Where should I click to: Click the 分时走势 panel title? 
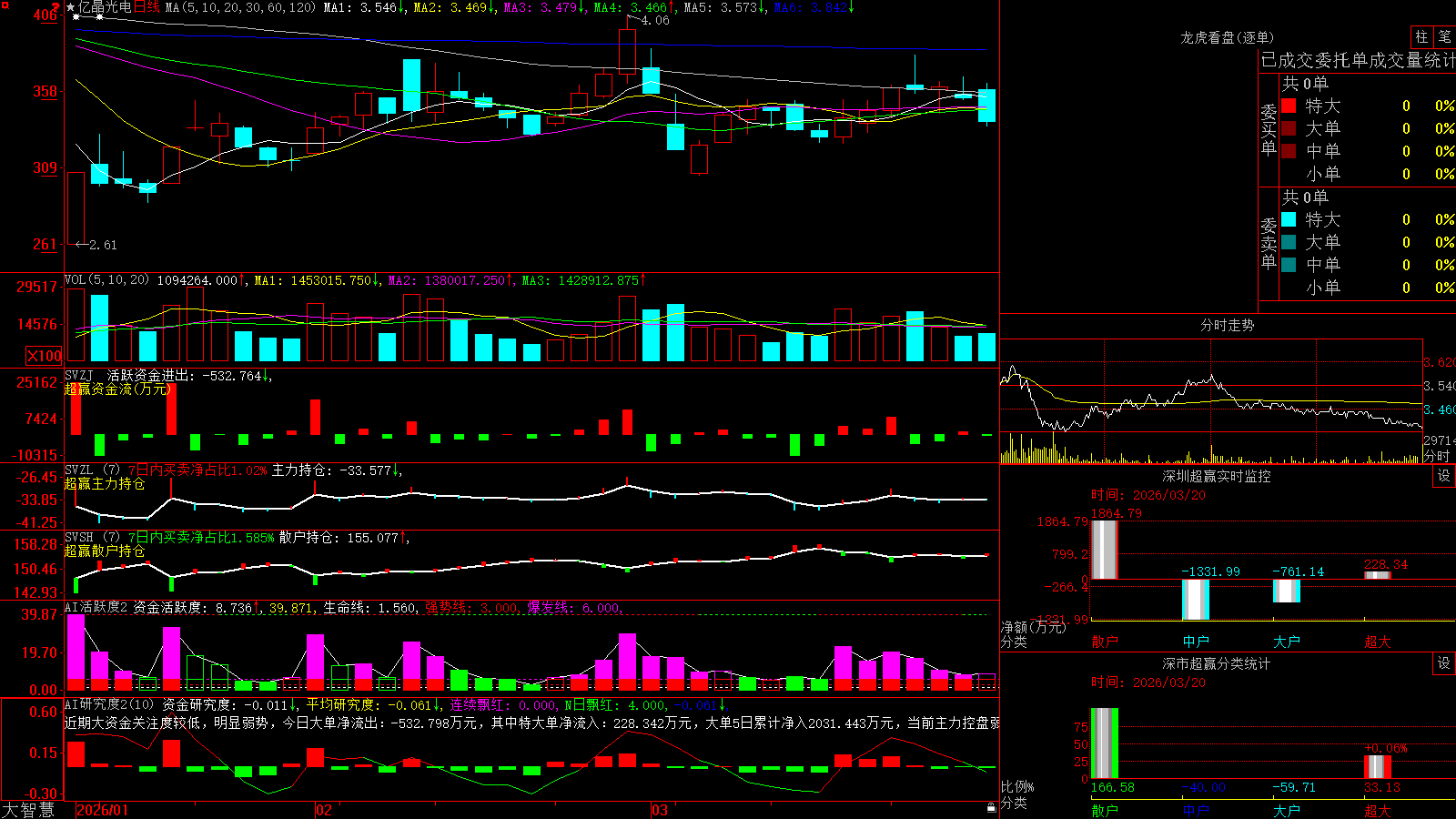[1228, 325]
